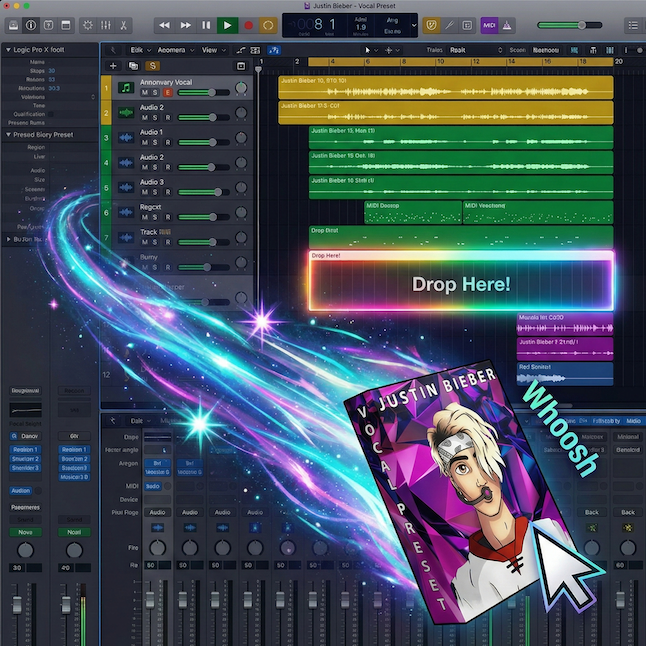
Task: Collapse the Presed Biory Preset section
Action: [8, 135]
